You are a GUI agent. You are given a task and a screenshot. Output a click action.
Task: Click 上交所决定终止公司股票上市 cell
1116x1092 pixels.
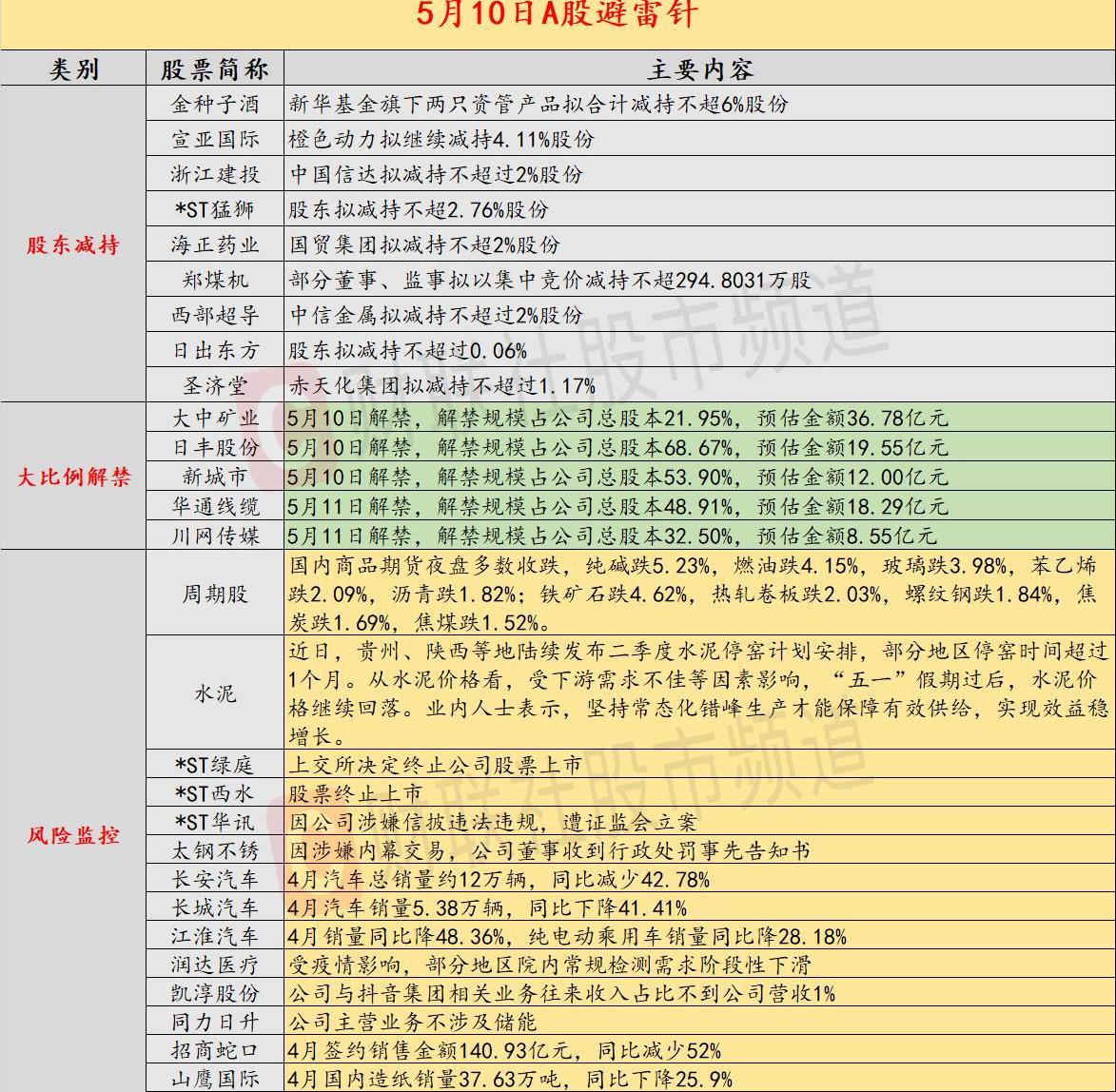click(x=699, y=764)
